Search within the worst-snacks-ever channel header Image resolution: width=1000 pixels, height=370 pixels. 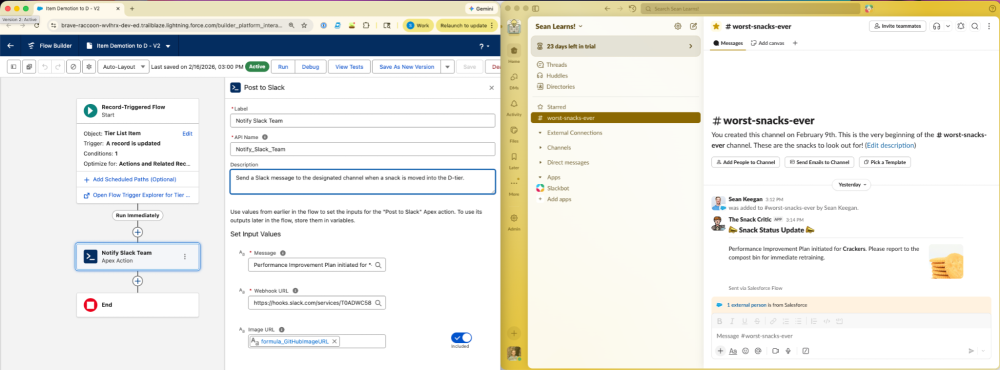(974, 26)
